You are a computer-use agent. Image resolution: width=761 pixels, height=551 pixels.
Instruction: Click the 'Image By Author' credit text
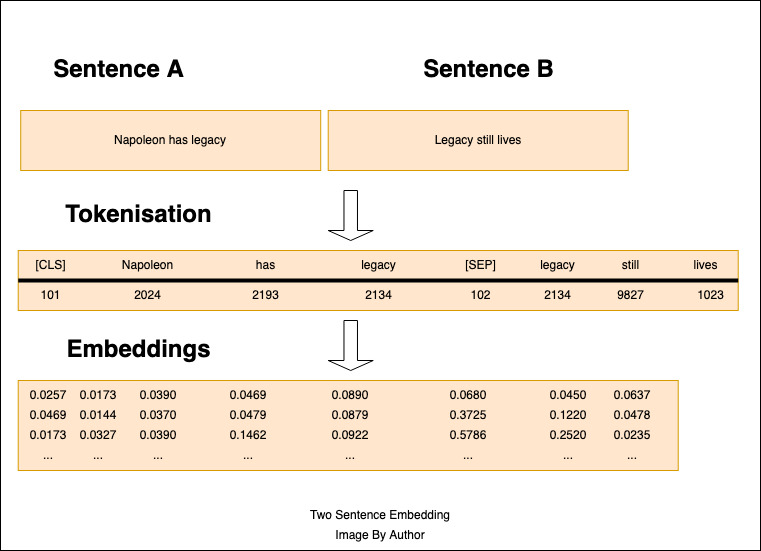point(380,535)
